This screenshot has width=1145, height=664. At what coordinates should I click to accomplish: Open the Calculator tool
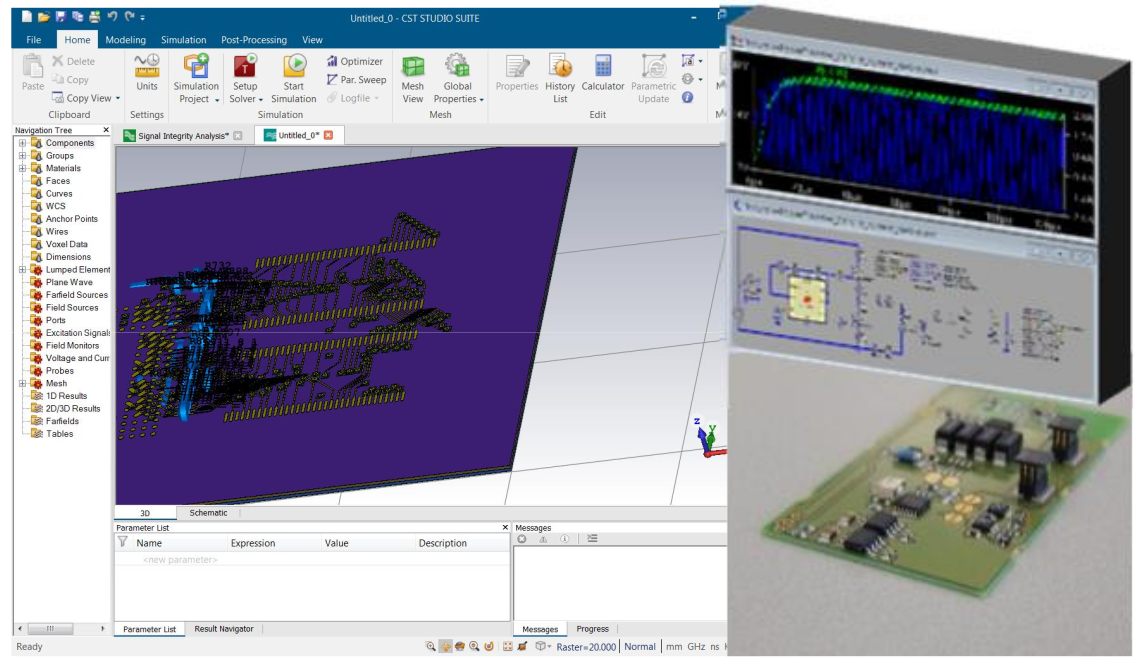click(602, 72)
